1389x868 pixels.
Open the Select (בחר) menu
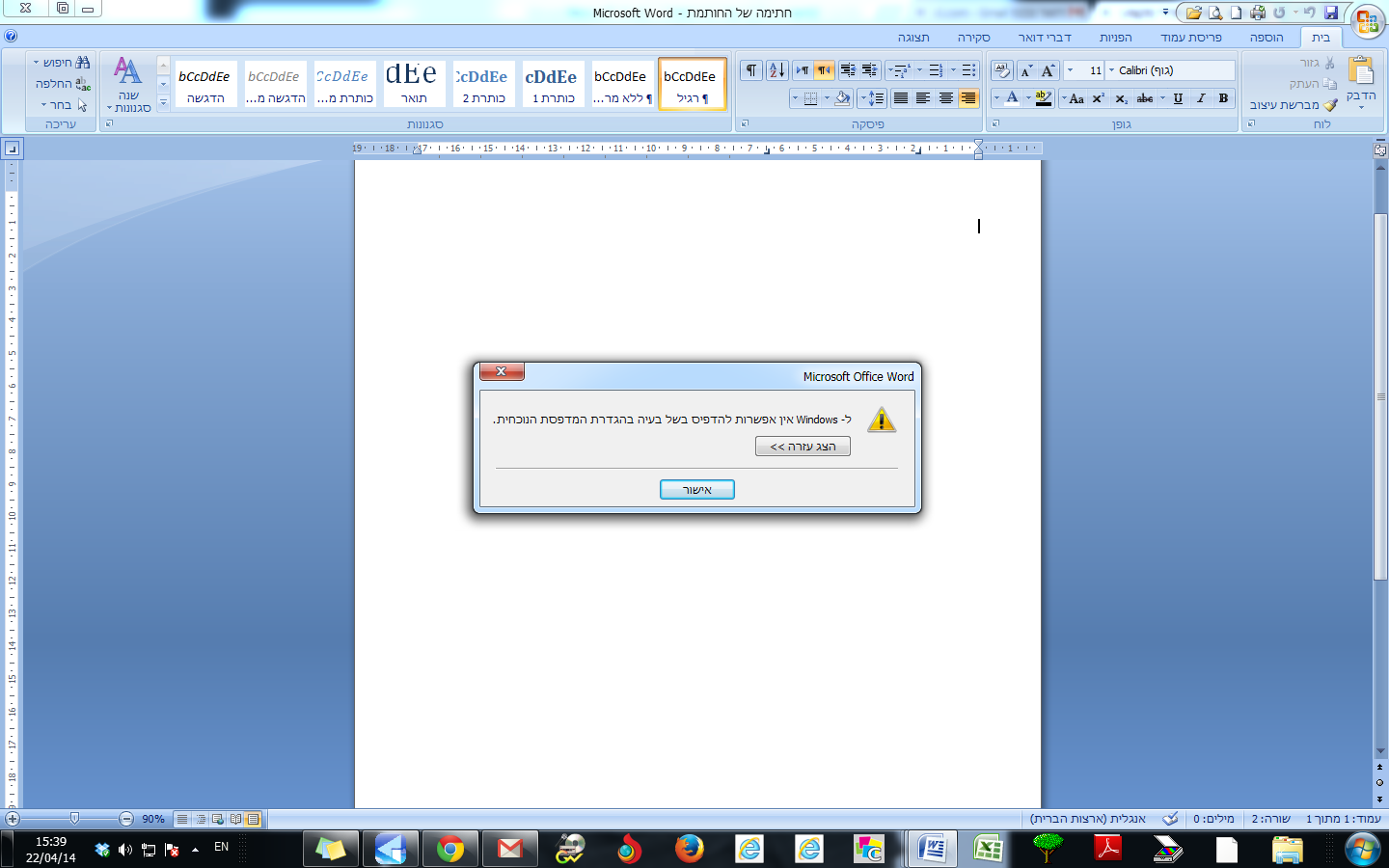(x=64, y=105)
